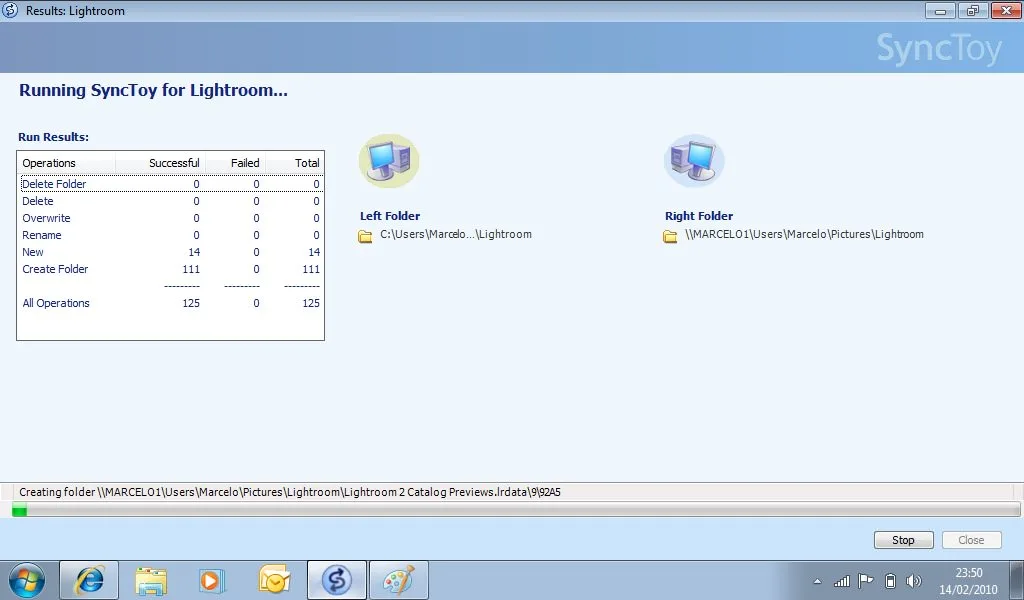Click the Left Folder label
Image resolution: width=1024 pixels, height=600 pixels.
click(390, 216)
